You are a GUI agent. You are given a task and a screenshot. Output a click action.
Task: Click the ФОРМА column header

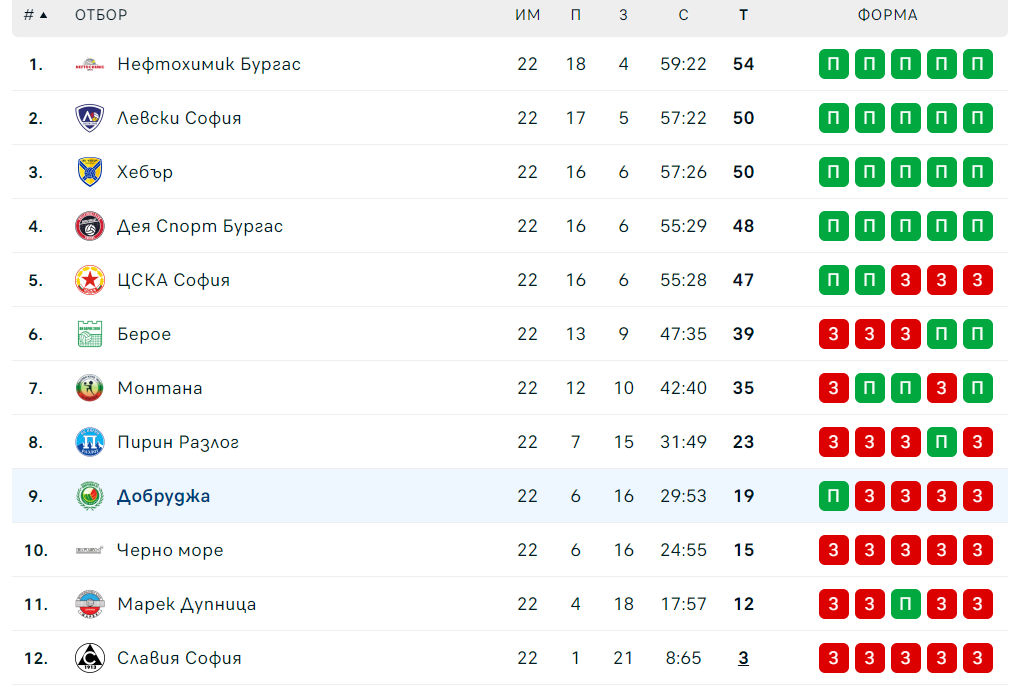pyautogui.click(x=887, y=15)
